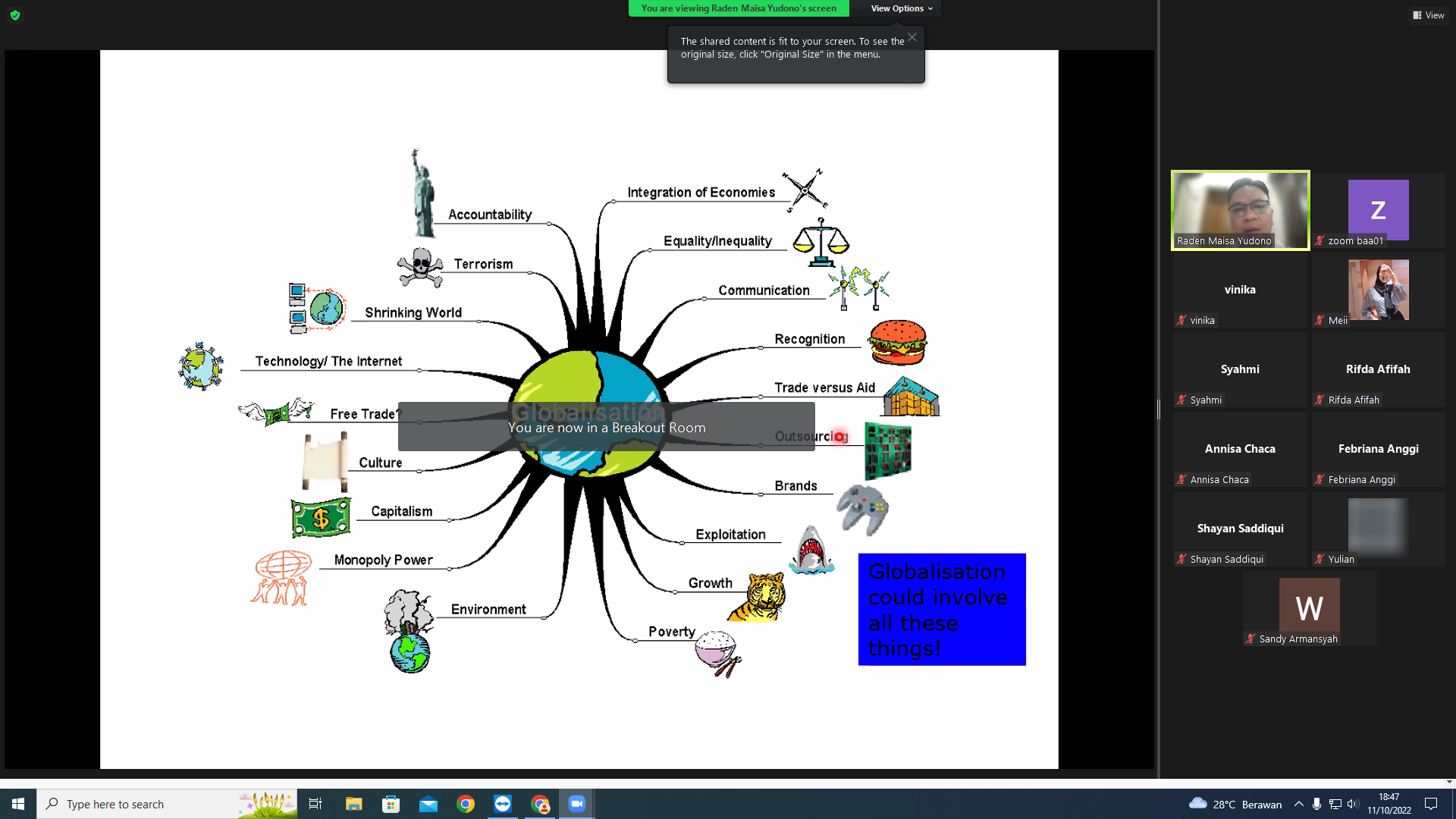Click the green screen-viewing banner

tap(739, 8)
